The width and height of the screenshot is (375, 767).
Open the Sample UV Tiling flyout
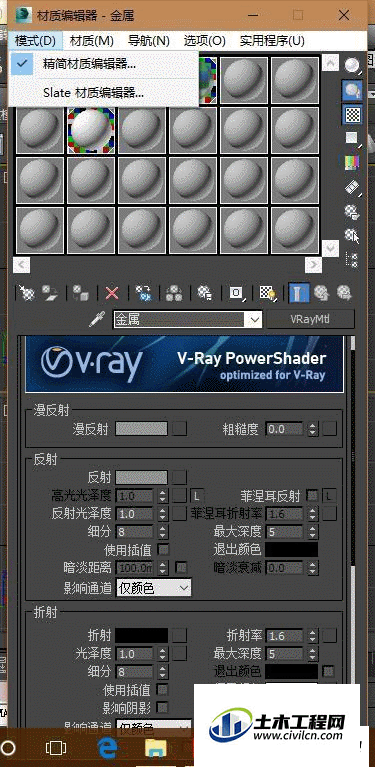[352, 137]
